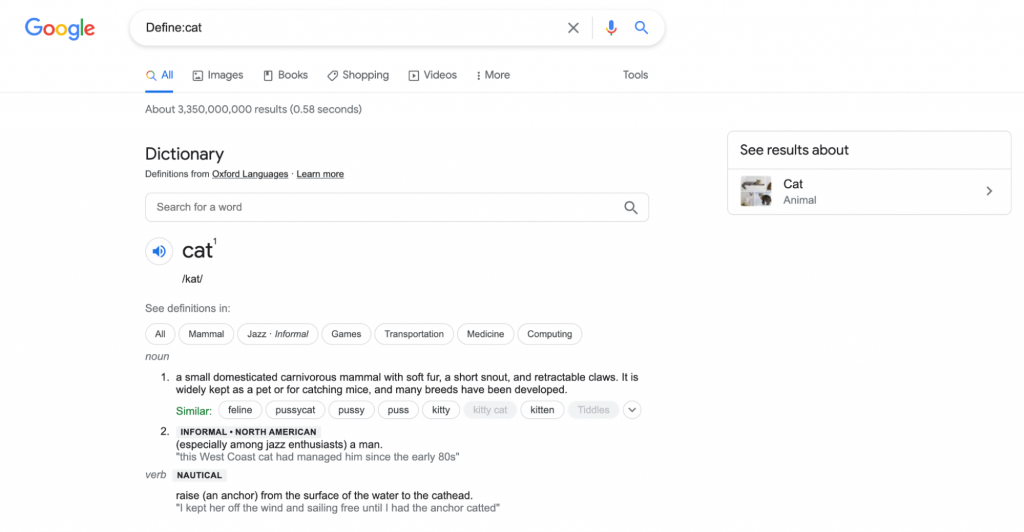Click the dictionary word search magnifier
The image size is (1024, 532).
tap(631, 208)
